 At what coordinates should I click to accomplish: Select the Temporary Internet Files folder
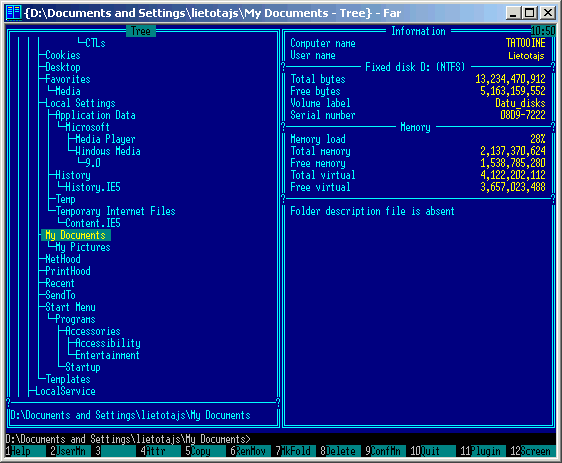tap(115, 211)
